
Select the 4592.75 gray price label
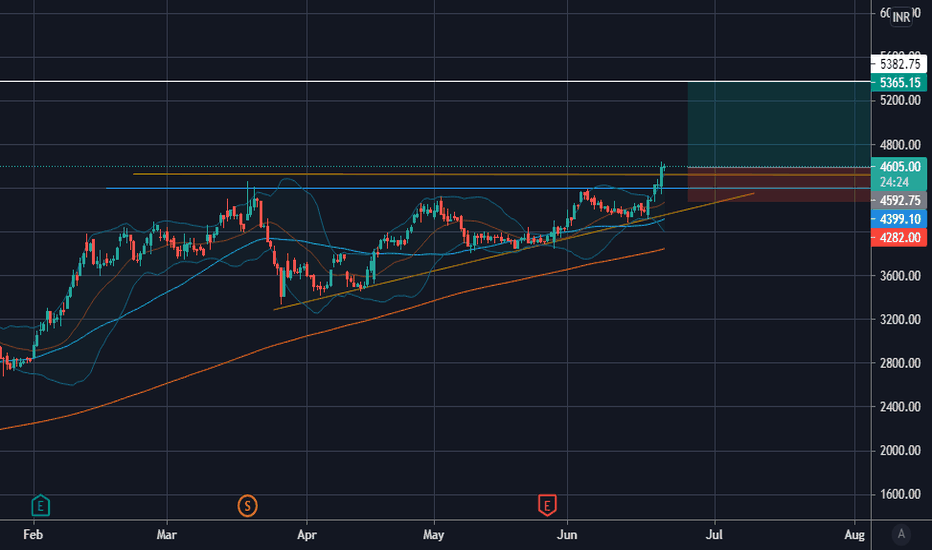tap(899, 201)
